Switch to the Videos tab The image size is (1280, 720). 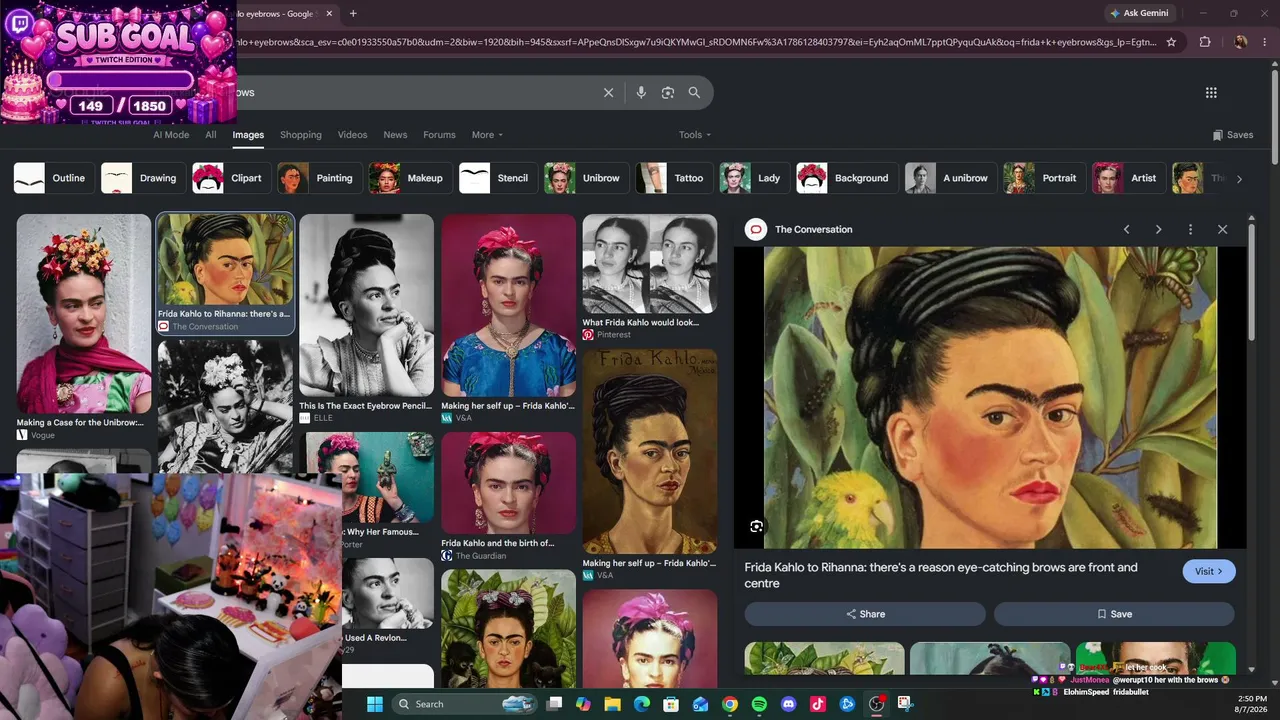tap(352, 135)
